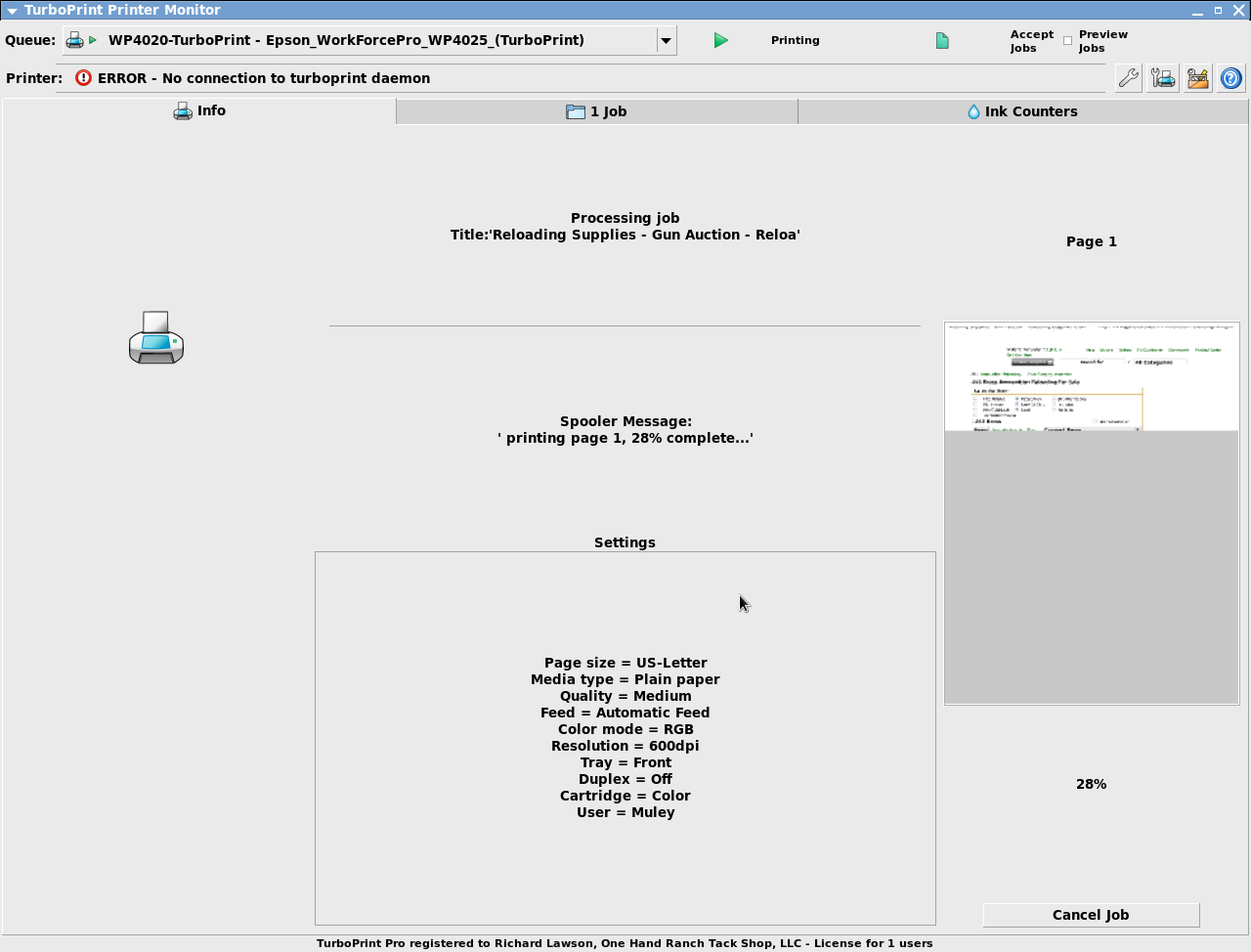Open the wrench settings tool

click(1128, 78)
